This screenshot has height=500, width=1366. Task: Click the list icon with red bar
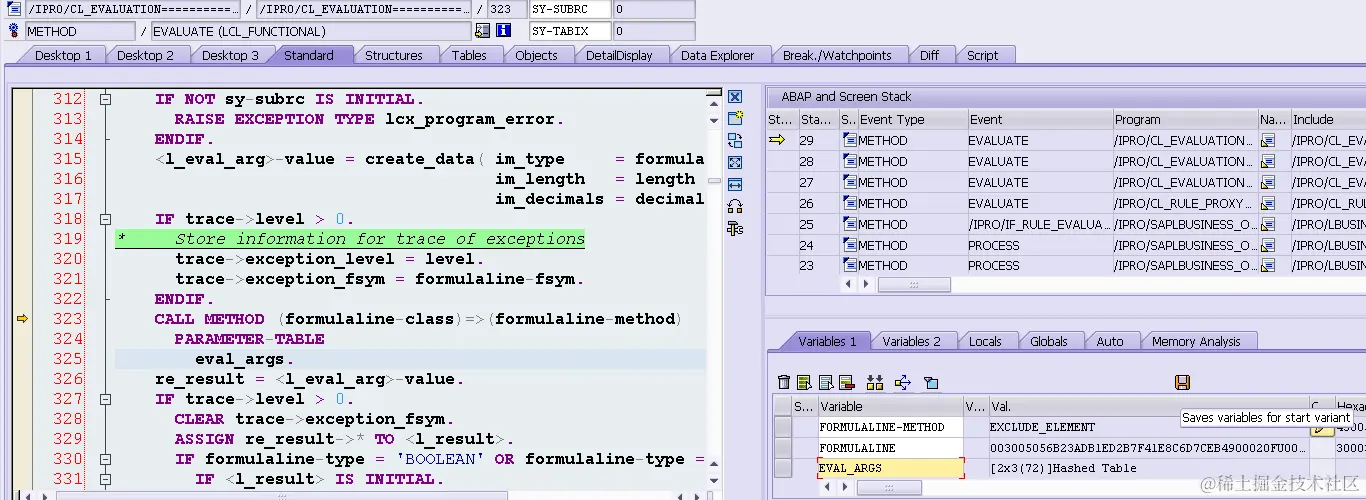(846, 382)
